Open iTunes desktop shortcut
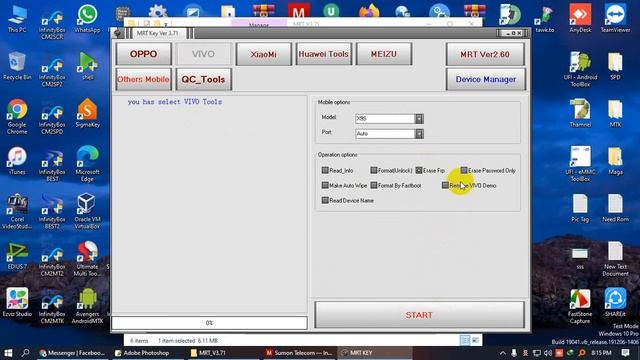640x360 pixels. [x=17, y=161]
